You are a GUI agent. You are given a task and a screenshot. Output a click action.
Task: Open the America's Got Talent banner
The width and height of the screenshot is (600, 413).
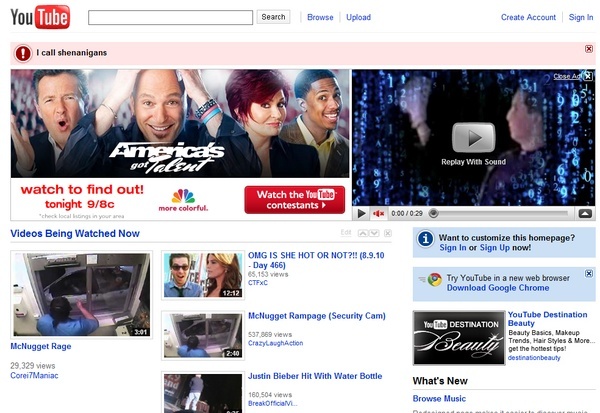[x=180, y=123]
